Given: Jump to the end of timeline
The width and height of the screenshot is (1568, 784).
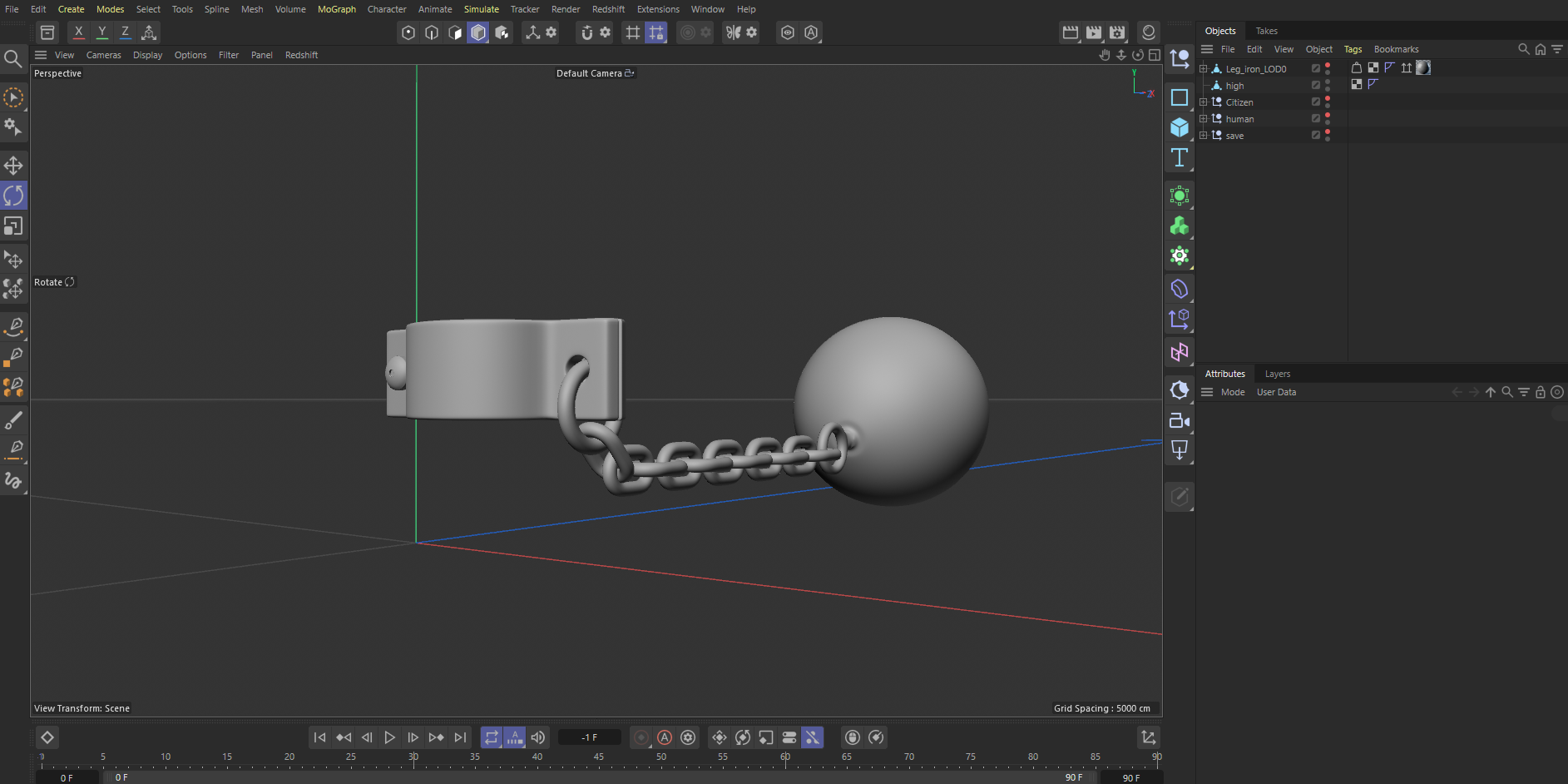Looking at the screenshot, I should [460, 737].
